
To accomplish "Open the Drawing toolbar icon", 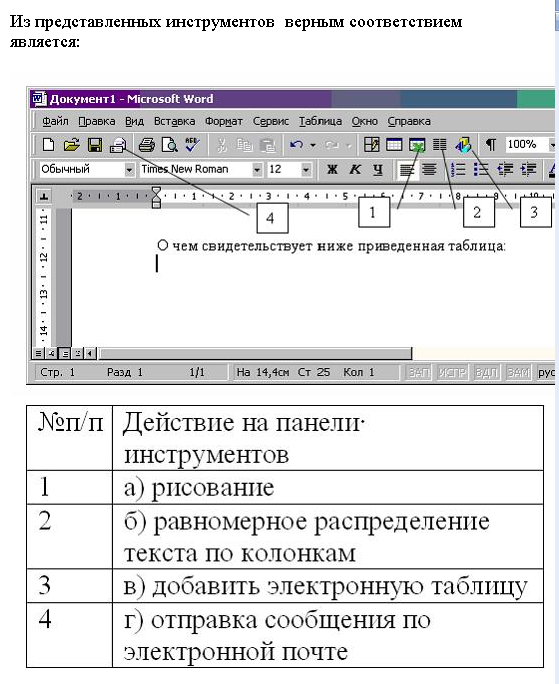I will (463, 144).
